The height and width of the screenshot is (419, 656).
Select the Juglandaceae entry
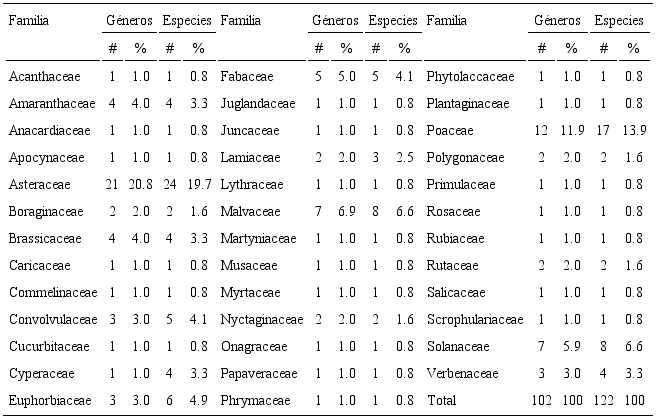[251, 103]
